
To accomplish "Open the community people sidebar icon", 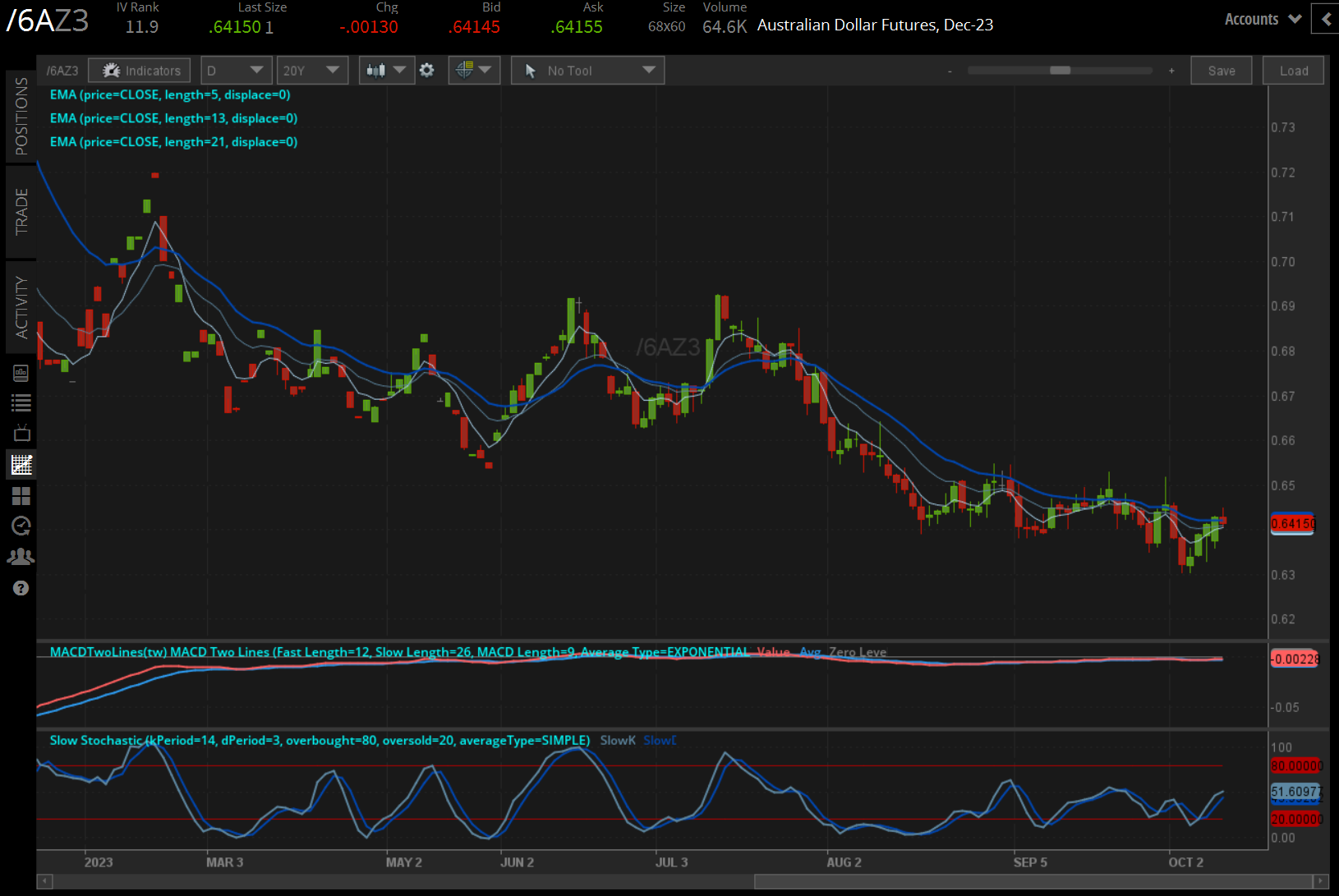I will tap(21, 557).
